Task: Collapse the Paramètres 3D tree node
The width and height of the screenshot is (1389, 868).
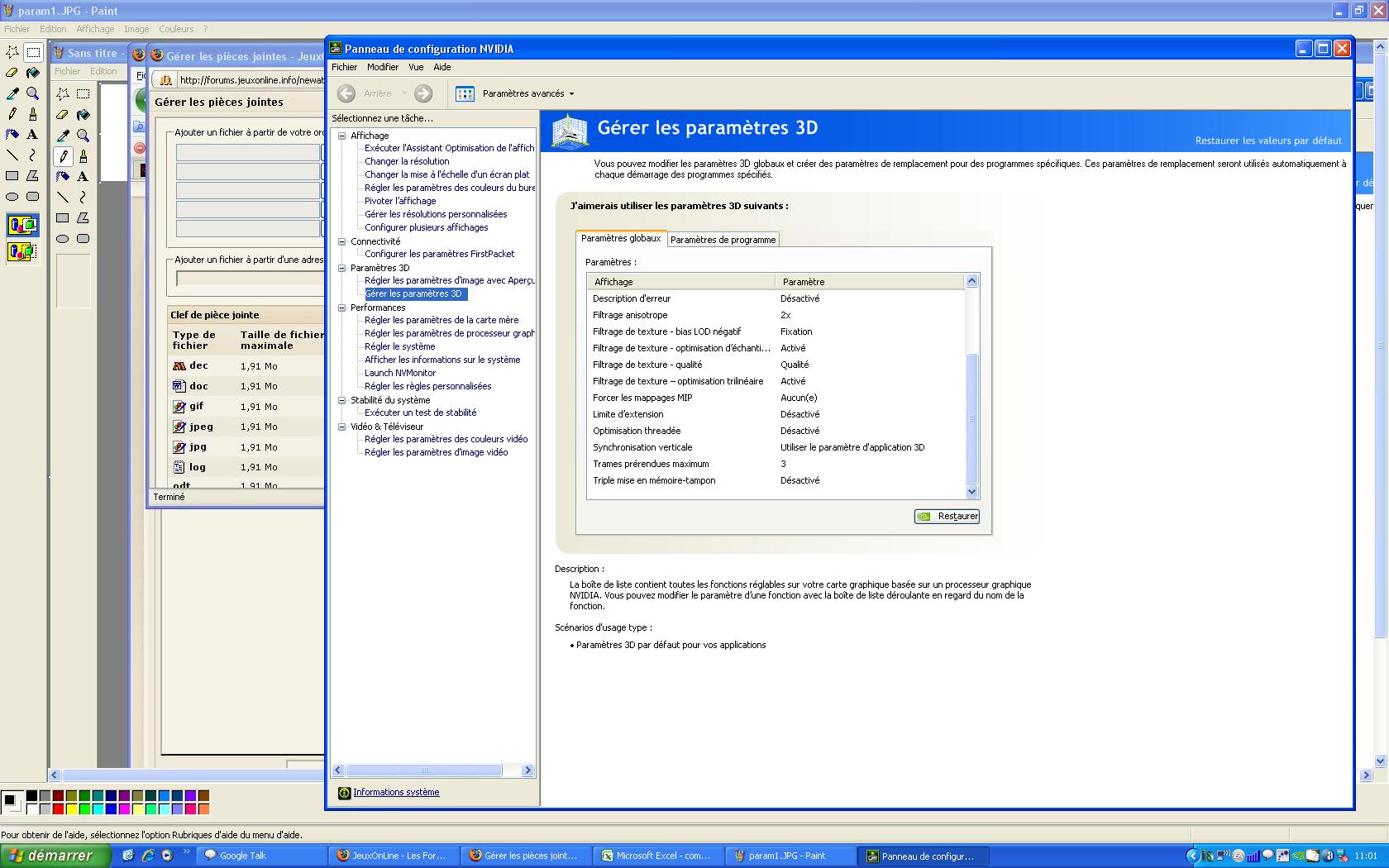Action: pos(341,268)
